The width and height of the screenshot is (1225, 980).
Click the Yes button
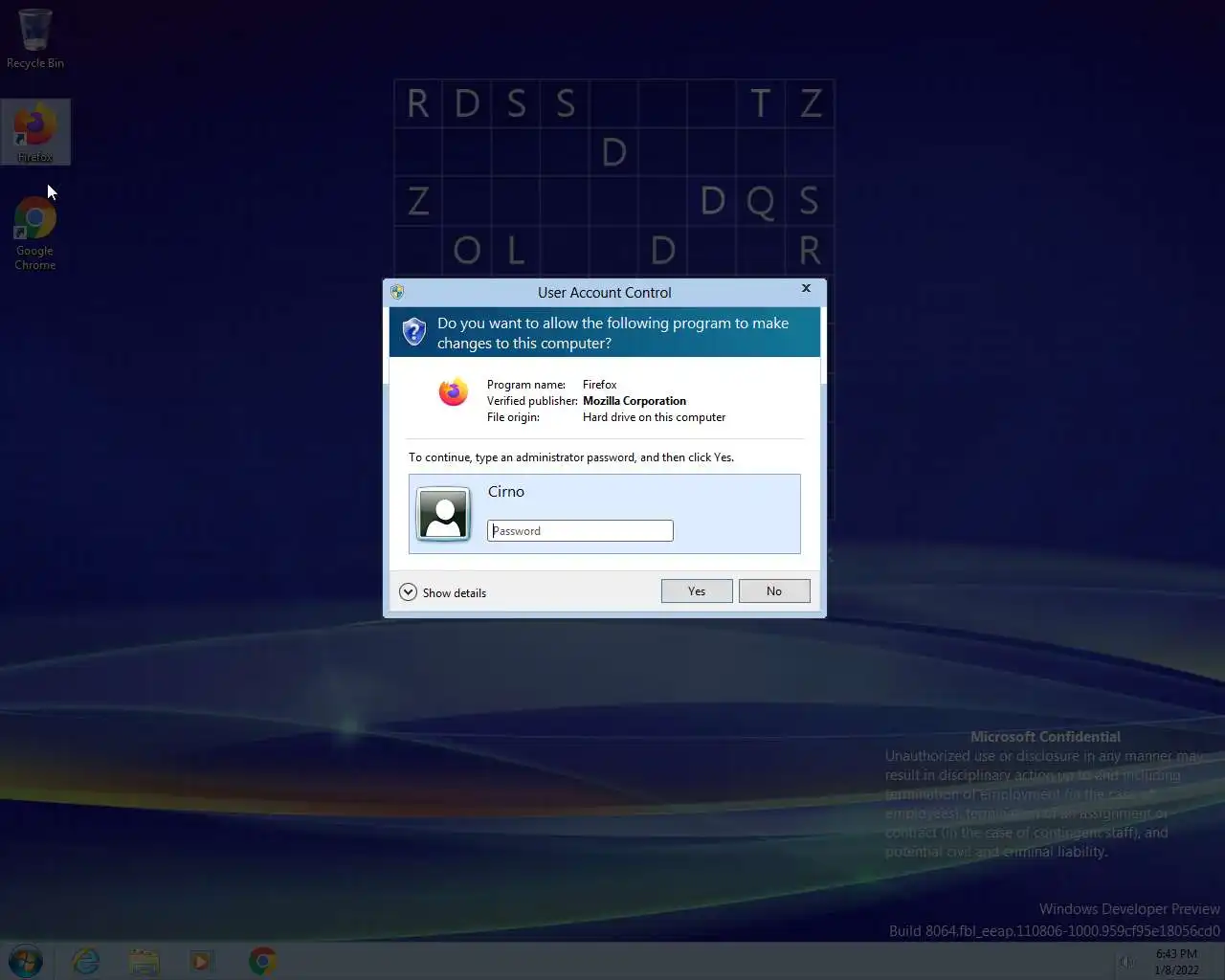[697, 591]
